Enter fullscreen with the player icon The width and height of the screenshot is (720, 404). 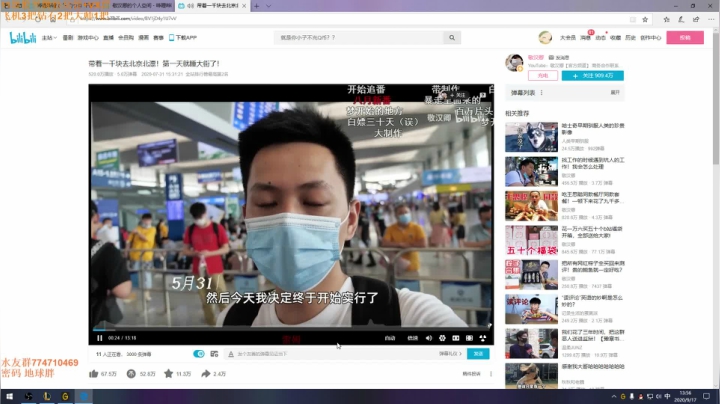[x=483, y=338]
